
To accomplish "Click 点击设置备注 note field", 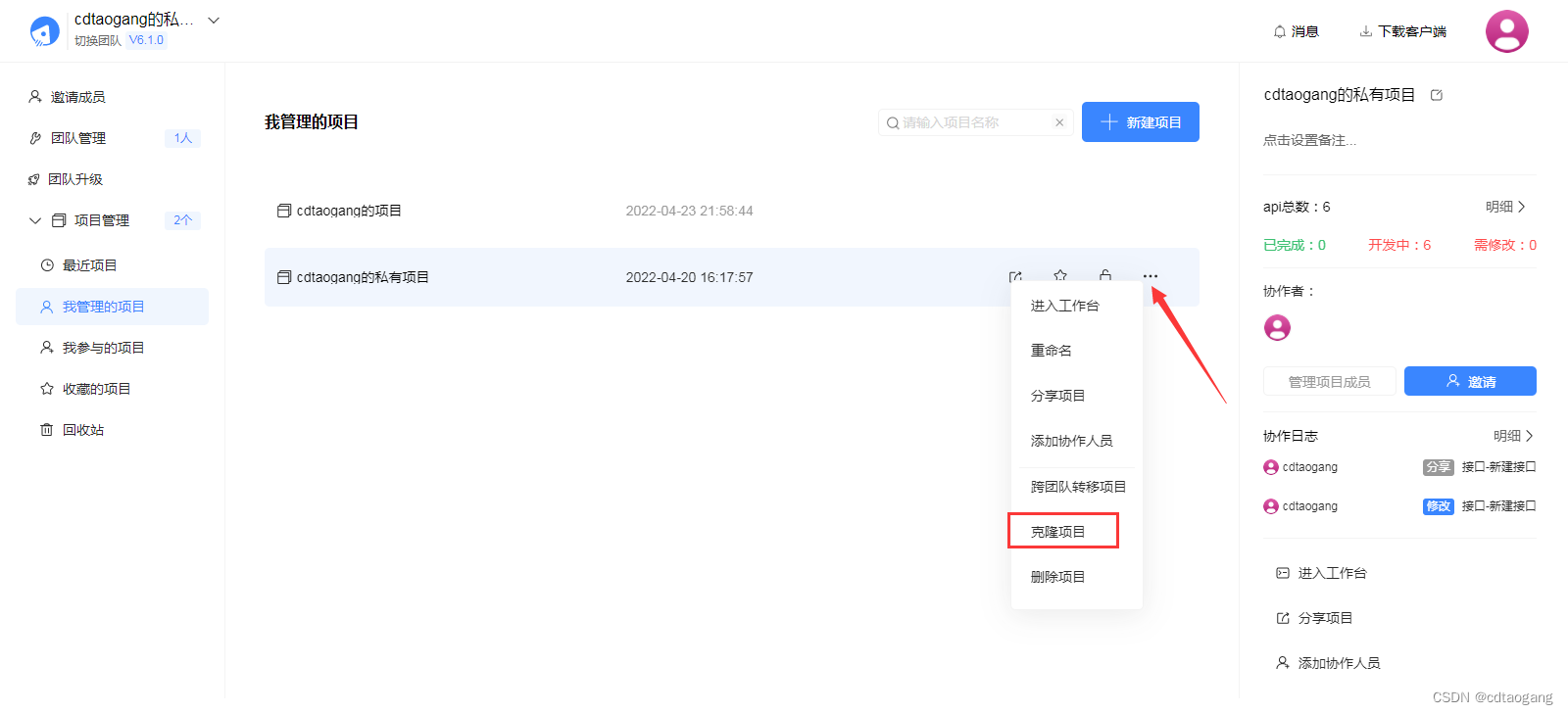I will [x=1310, y=140].
